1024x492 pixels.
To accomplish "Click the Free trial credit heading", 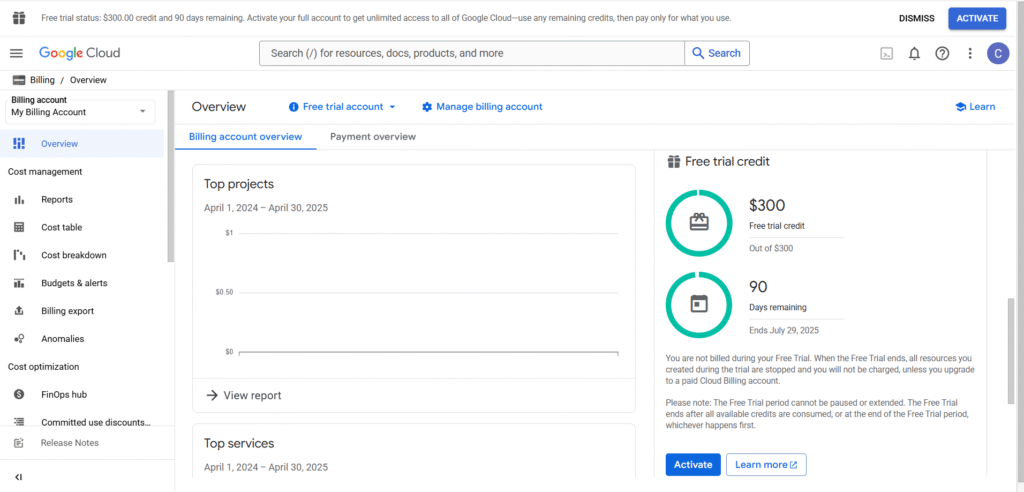I will (727, 161).
